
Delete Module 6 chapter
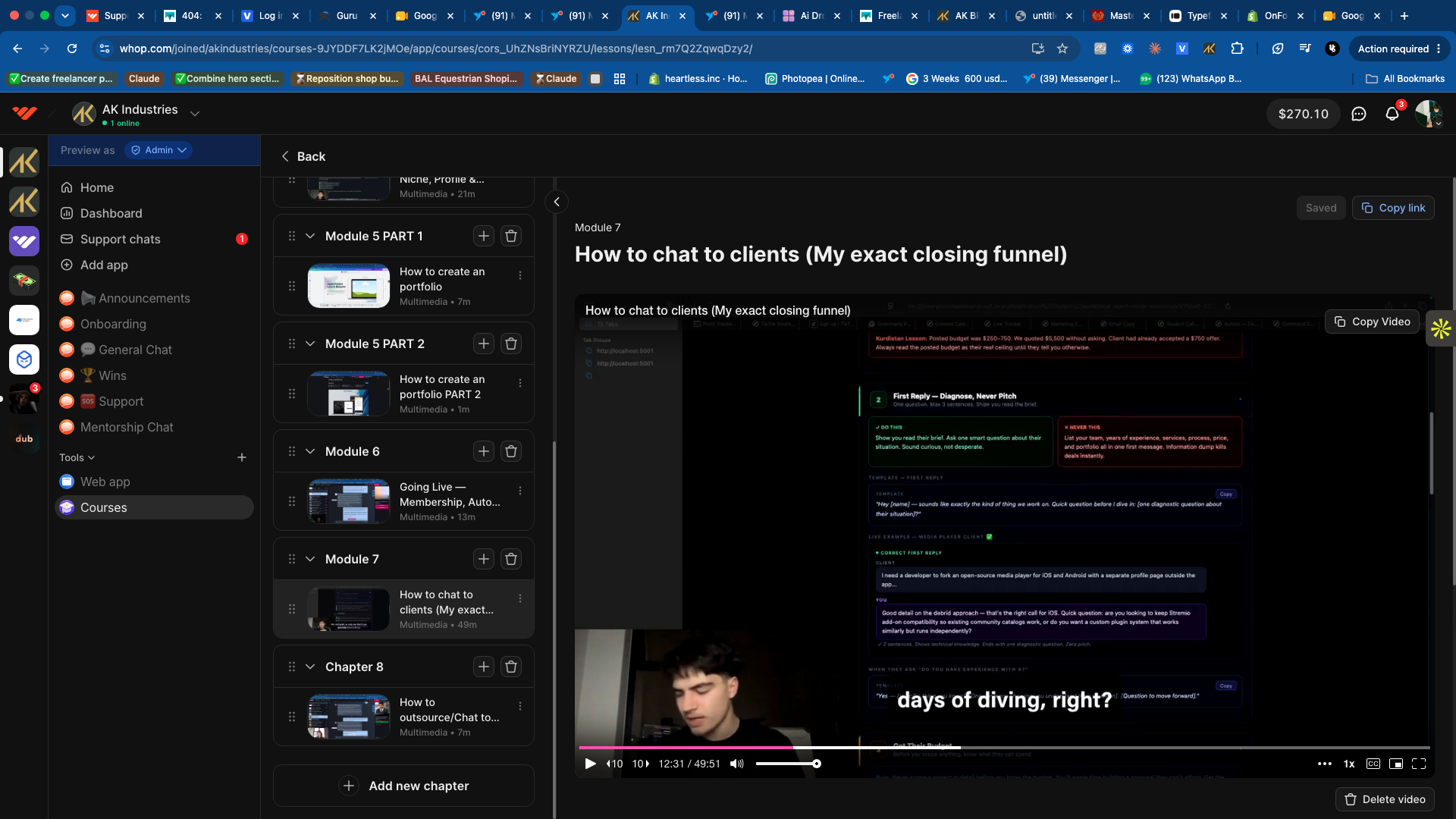pyautogui.click(x=511, y=451)
